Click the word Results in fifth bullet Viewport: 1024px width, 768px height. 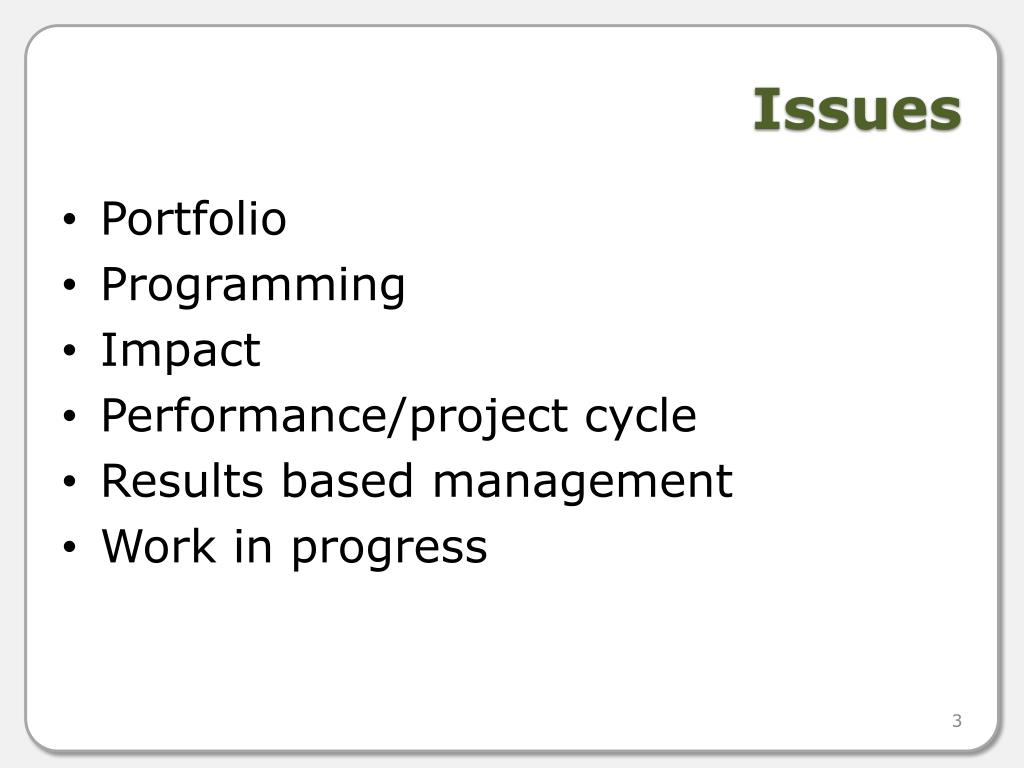pos(183,481)
